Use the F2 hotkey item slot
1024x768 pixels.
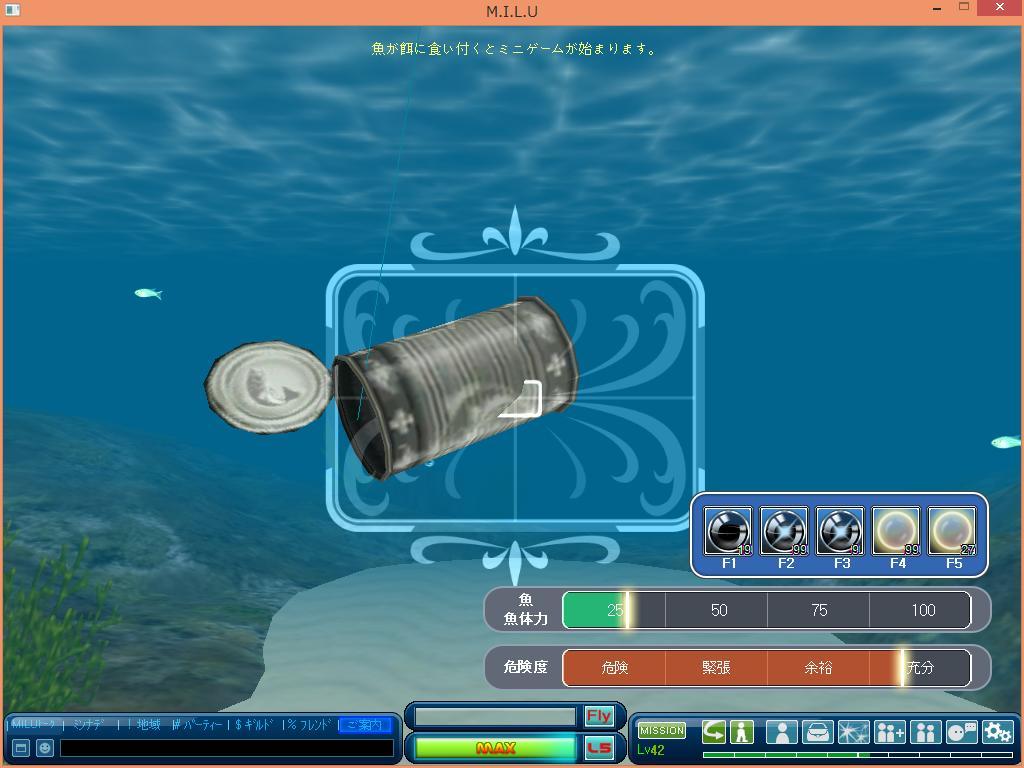point(784,530)
